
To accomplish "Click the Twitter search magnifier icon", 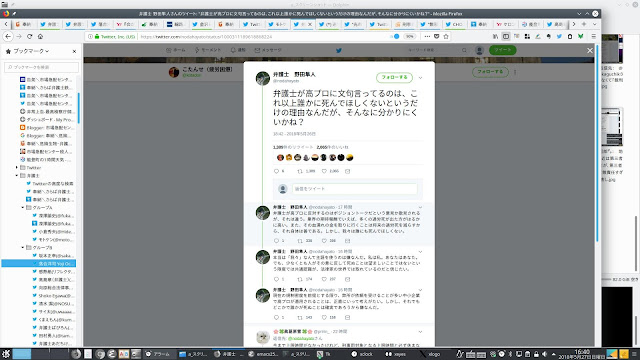I will pyautogui.click(x=464, y=50).
